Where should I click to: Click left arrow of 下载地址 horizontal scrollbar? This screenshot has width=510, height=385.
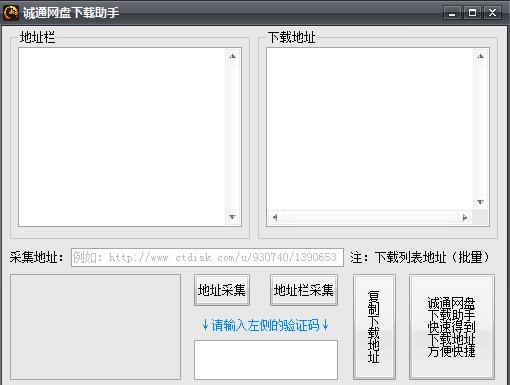pyautogui.click(x=275, y=218)
